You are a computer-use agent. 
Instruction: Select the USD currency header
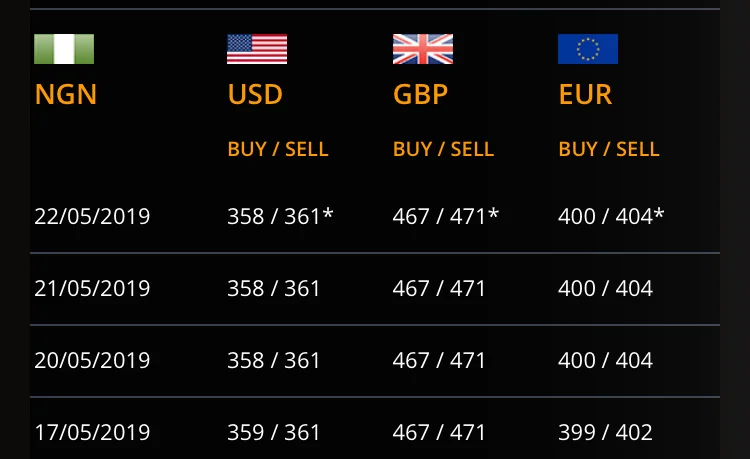[x=255, y=95]
